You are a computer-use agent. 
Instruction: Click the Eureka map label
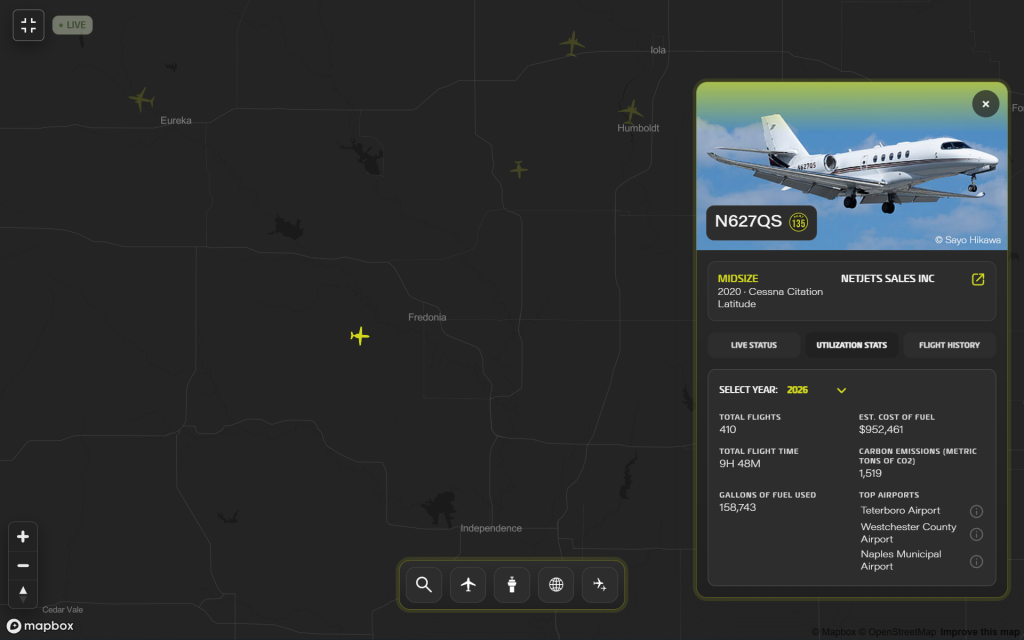[x=176, y=121]
